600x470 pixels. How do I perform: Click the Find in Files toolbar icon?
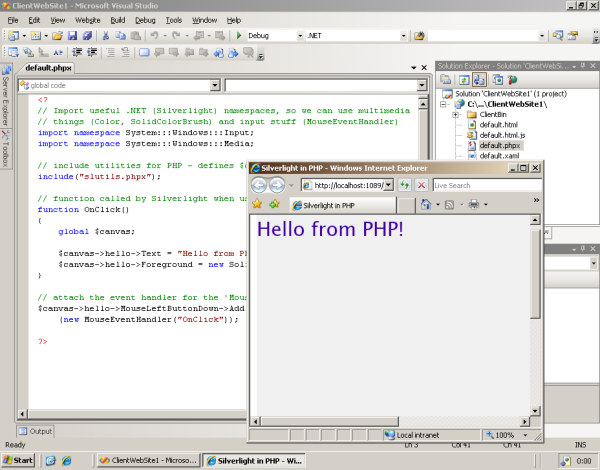click(x=419, y=36)
